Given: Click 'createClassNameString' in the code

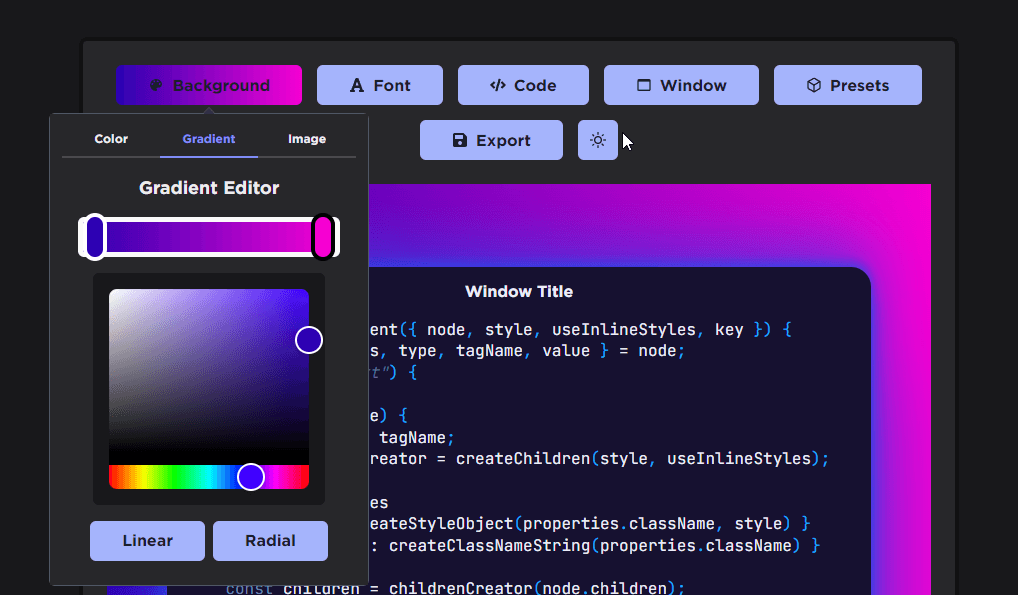Looking at the screenshot, I should pyautogui.click(x=490, y=546).
